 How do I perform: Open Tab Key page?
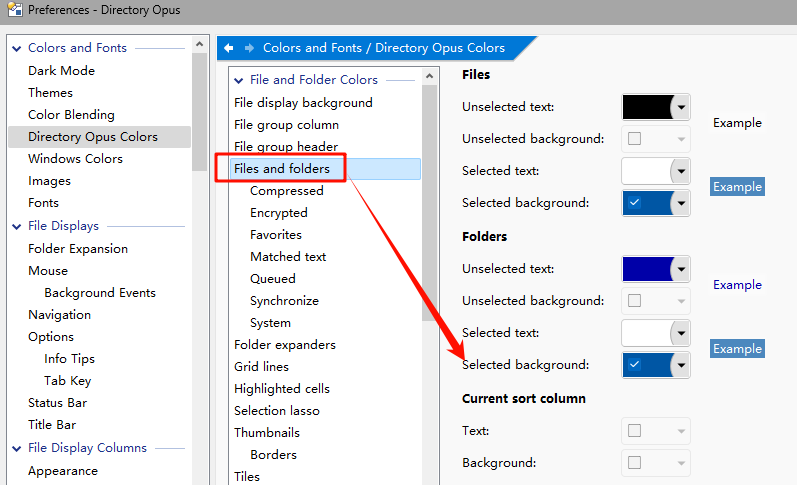[x=68, y=381]
